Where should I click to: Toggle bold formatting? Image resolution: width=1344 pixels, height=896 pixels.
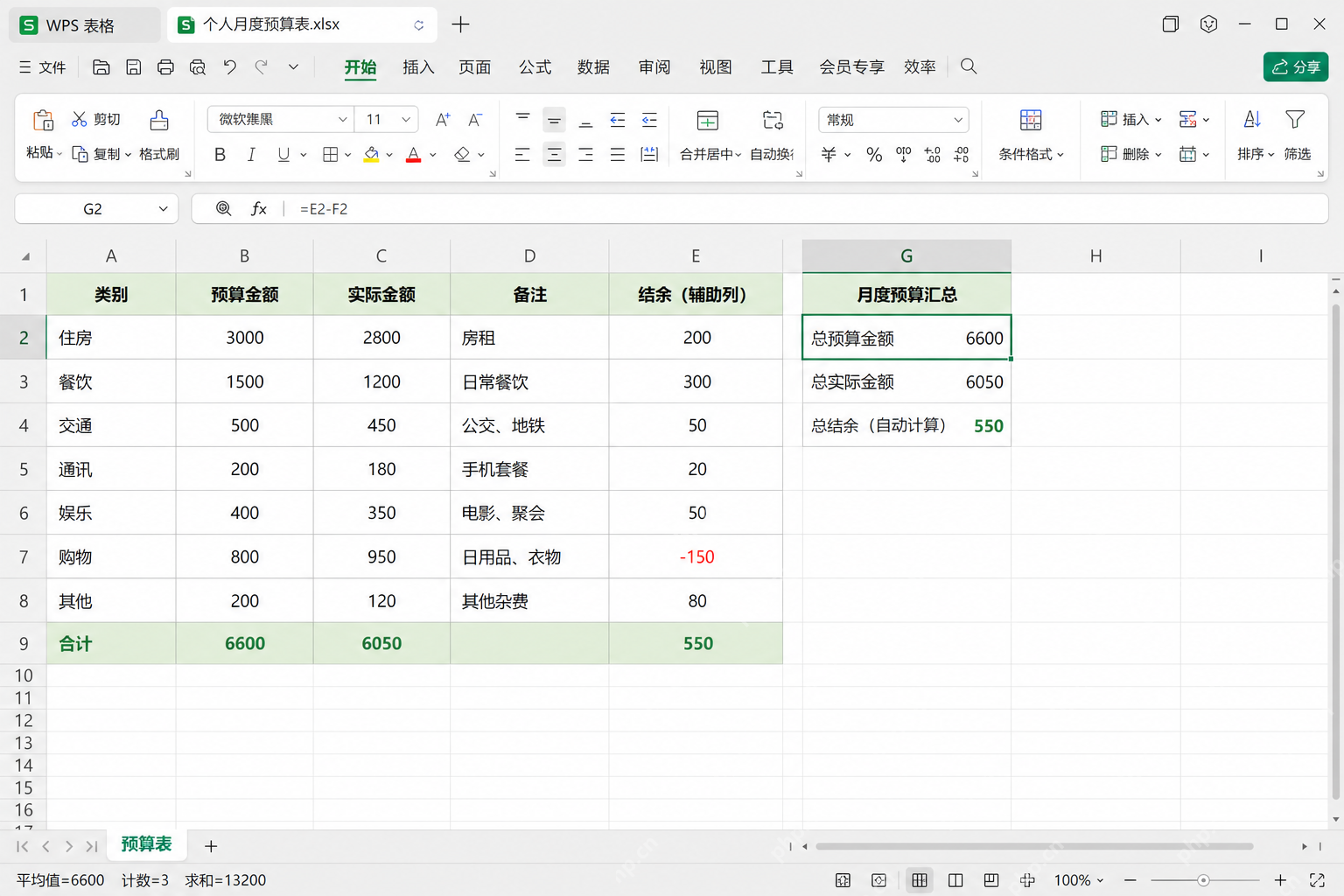[x=220, y=155]
